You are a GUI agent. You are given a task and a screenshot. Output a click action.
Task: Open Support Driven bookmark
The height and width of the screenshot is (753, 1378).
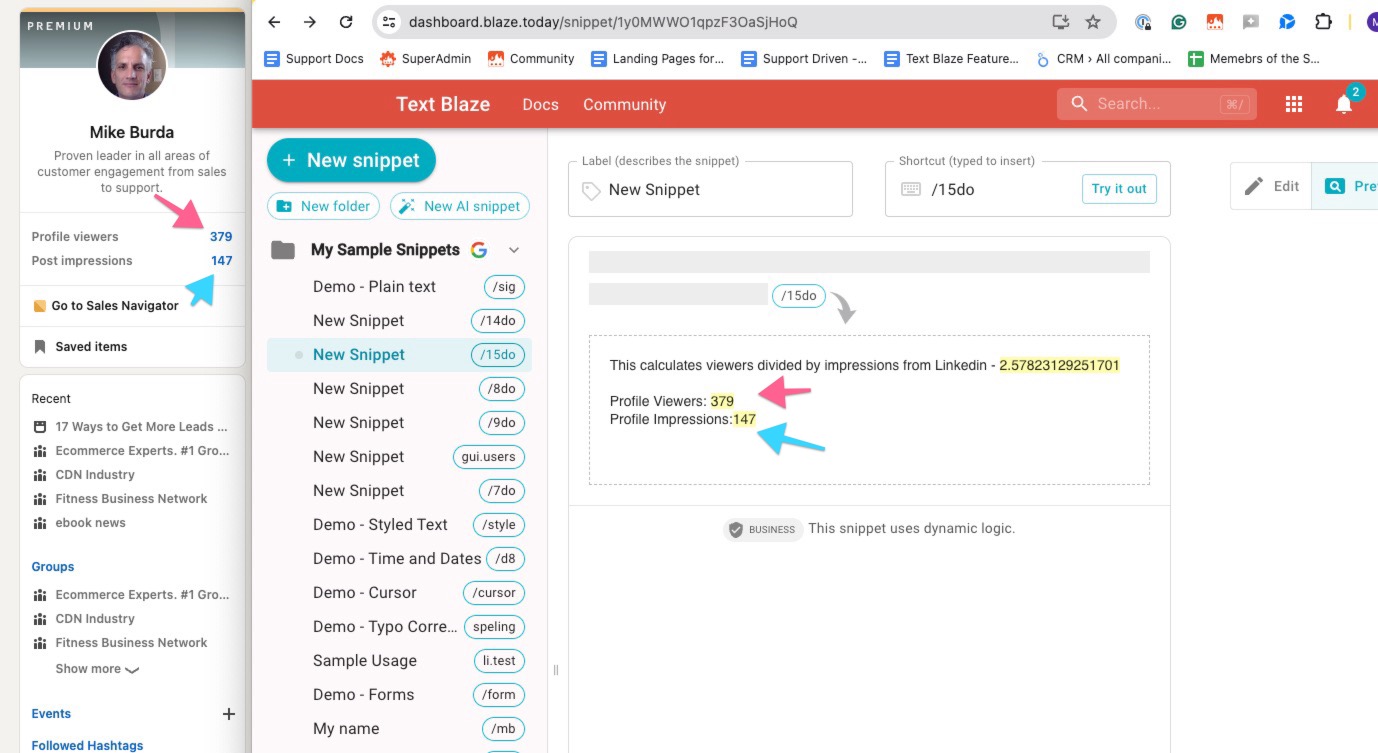[804, 59]
